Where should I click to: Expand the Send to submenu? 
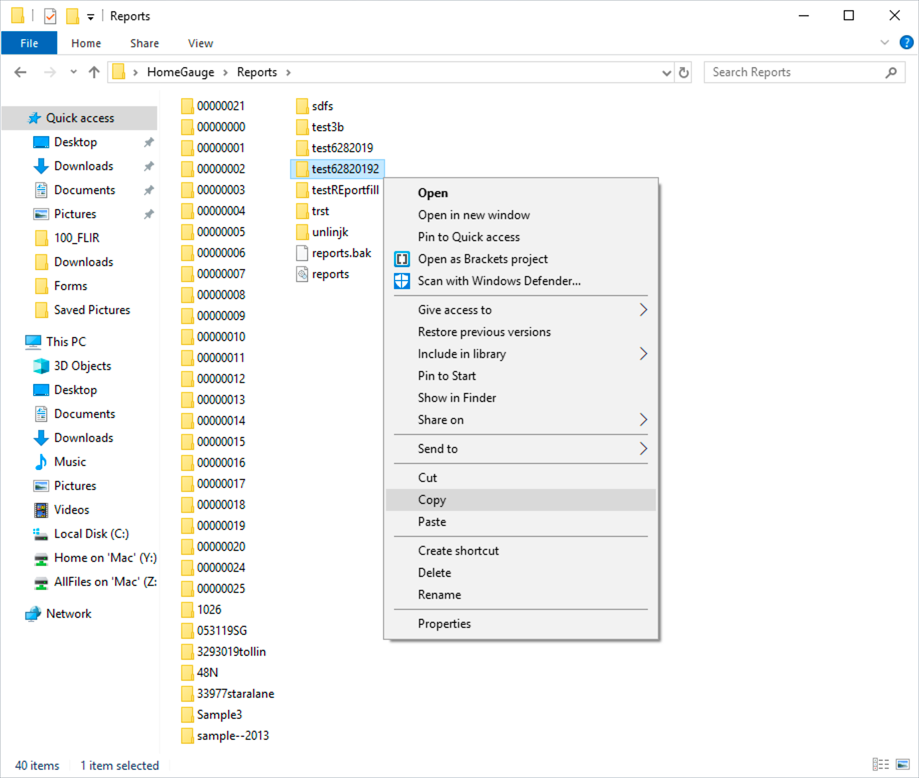pos(520,449)
